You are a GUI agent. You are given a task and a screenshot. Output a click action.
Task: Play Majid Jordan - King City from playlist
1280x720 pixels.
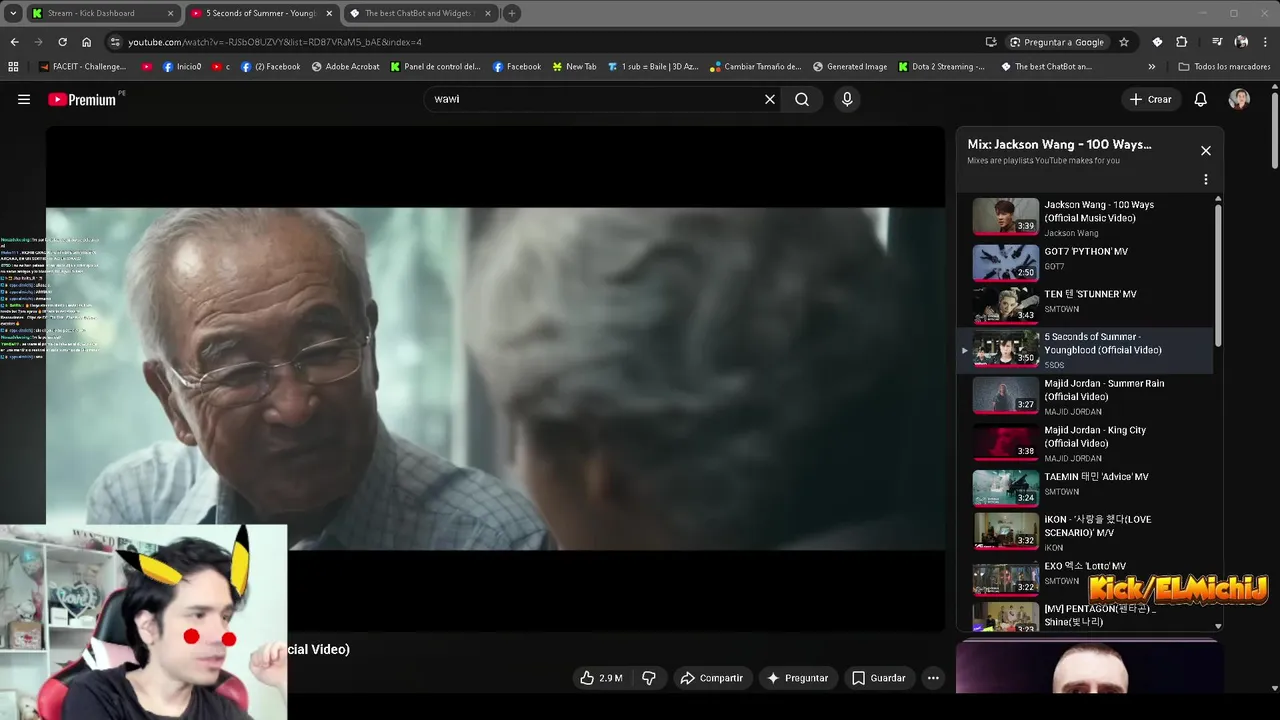pyautogui.click(x=1085, y=443)
